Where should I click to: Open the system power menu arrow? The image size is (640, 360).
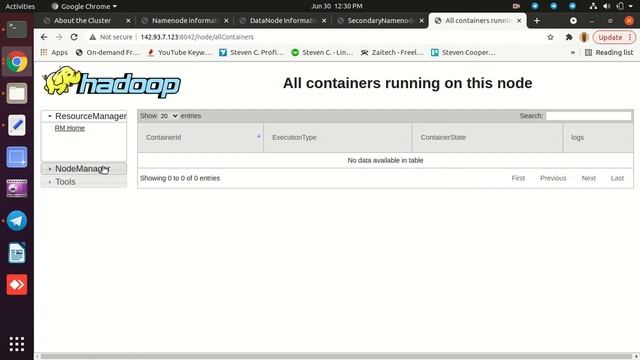(631, 6)
